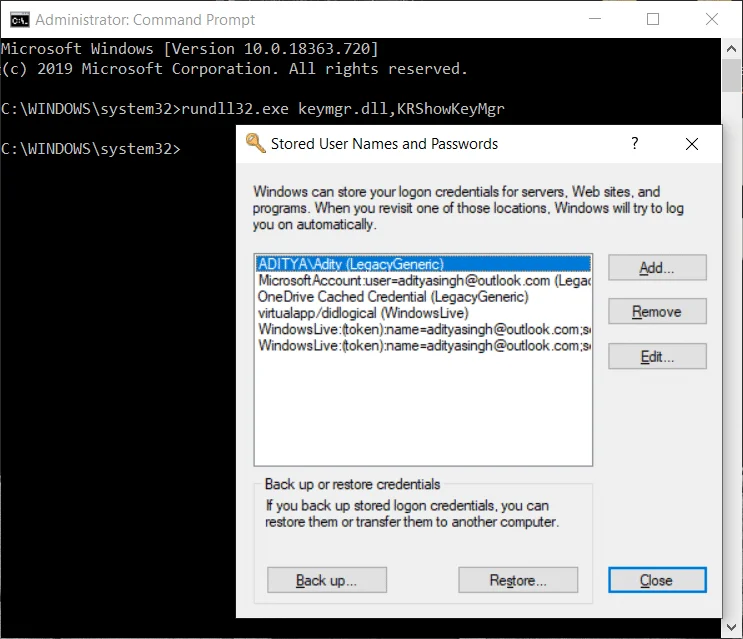This screenshot has width=743, height=639.
Task: Click the help question mark button
Action: point(635,144)
